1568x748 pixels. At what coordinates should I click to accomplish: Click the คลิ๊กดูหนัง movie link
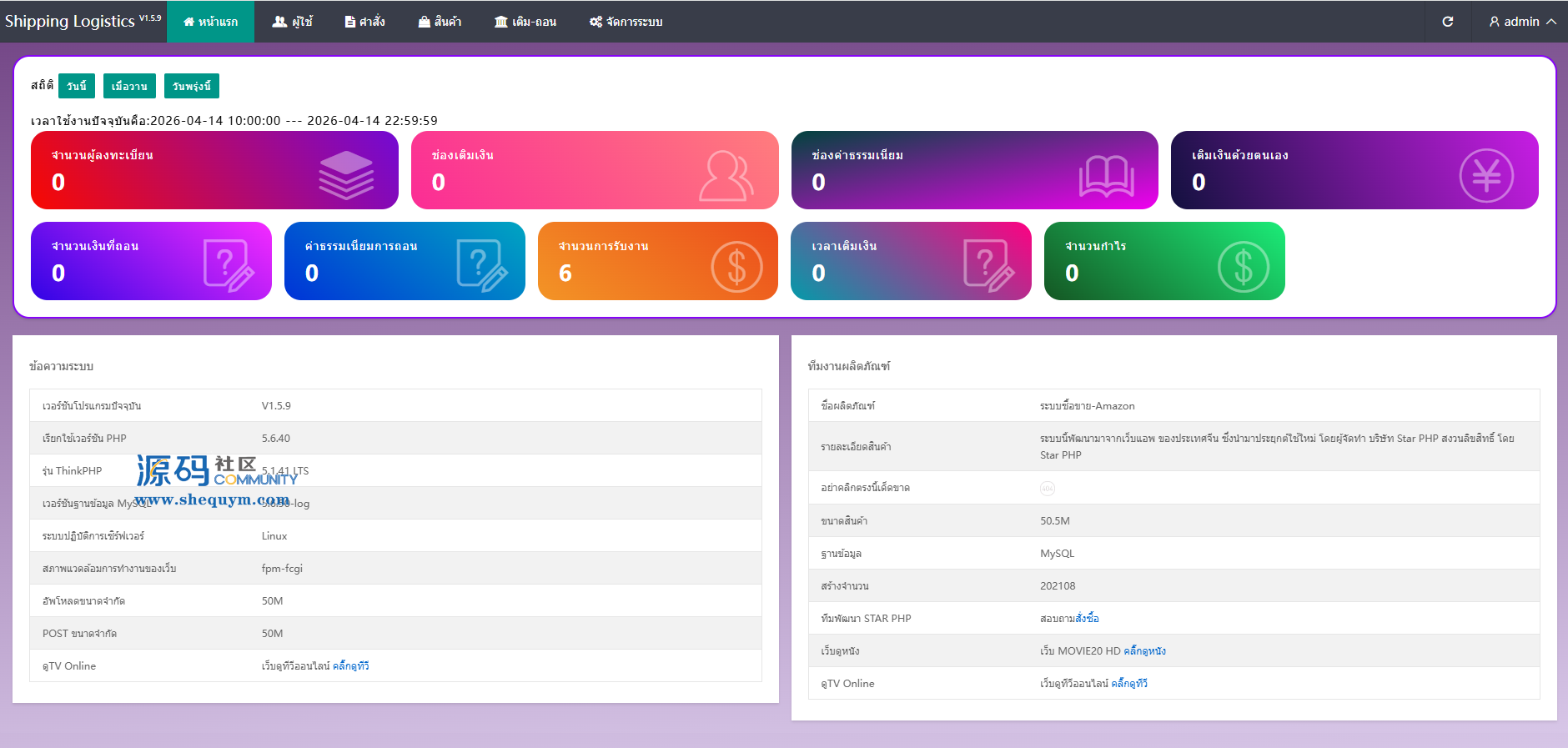coord(1144,651)
